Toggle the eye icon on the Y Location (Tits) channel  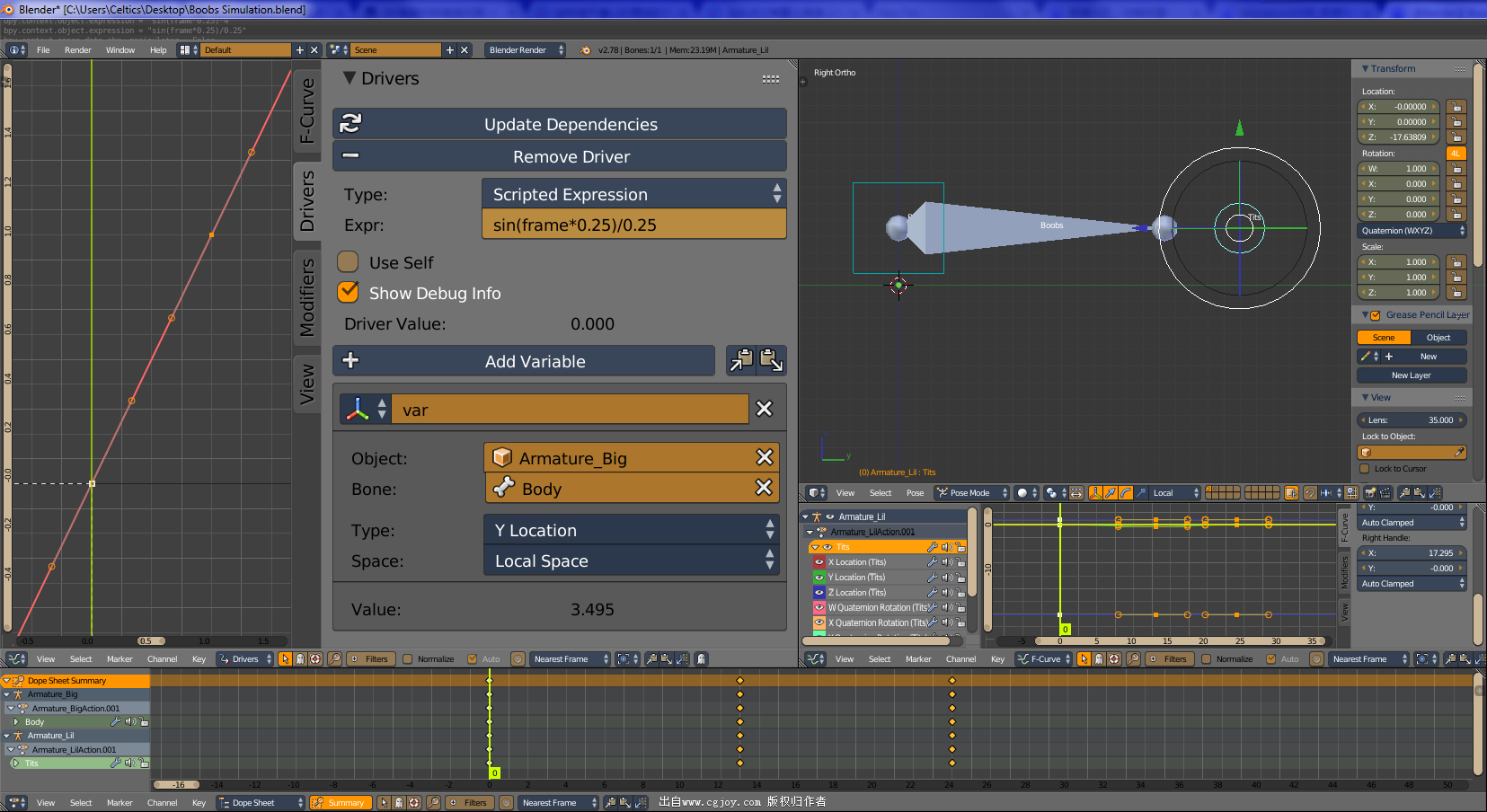pyautogui.click(x=819, y=578)
